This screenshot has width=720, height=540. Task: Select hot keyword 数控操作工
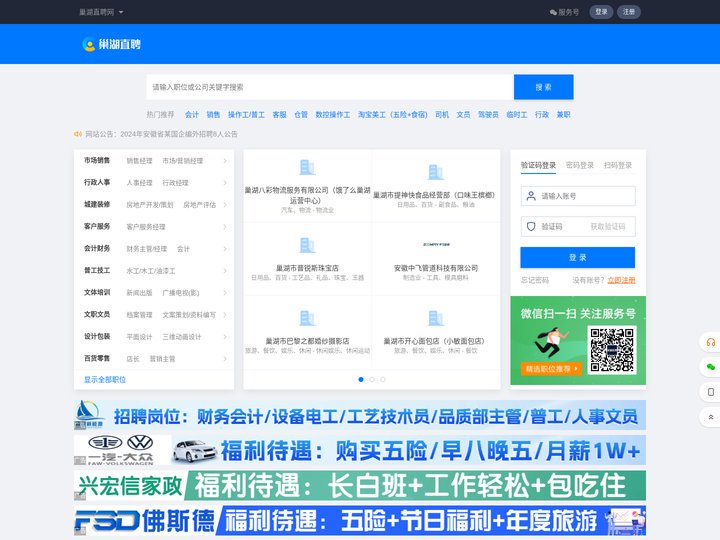point(332,114)
